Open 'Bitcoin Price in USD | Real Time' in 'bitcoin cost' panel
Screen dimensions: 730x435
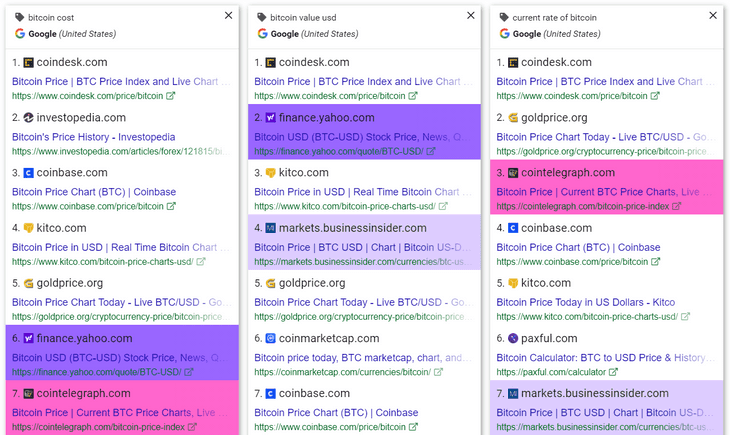[x=121, y=247]
